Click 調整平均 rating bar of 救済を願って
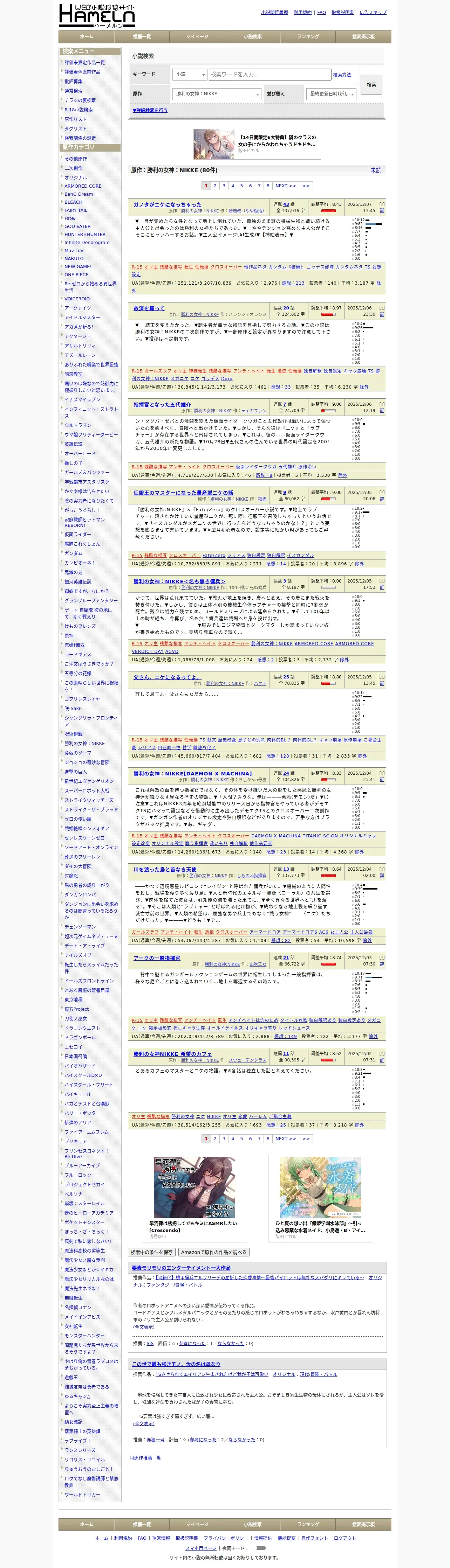This screenshot has width=450, height=1568. 328,315
